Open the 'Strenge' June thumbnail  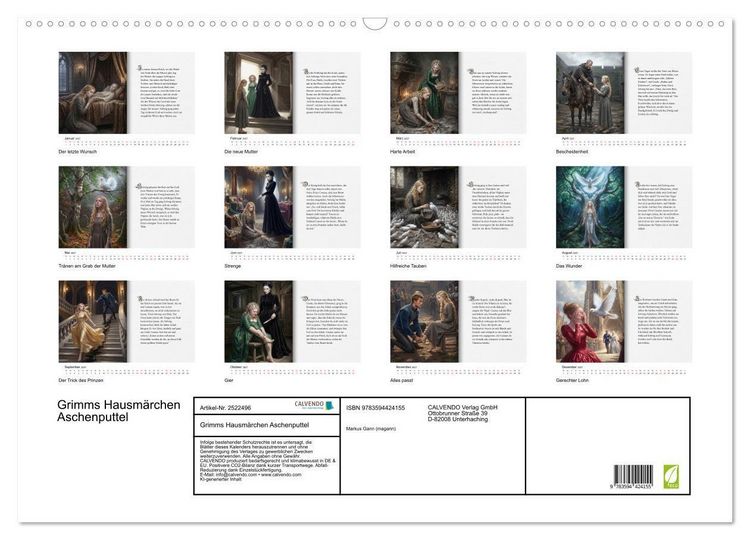click(x=292, y=207)
